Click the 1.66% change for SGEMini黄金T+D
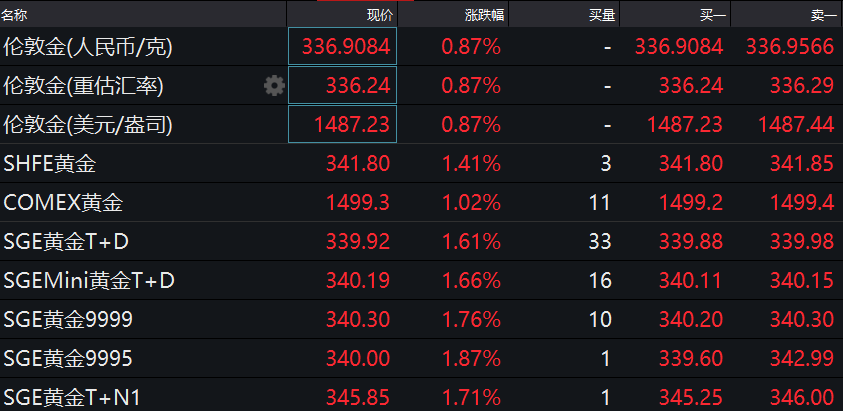The image size is (843, 411). click(x=471, y=281)
